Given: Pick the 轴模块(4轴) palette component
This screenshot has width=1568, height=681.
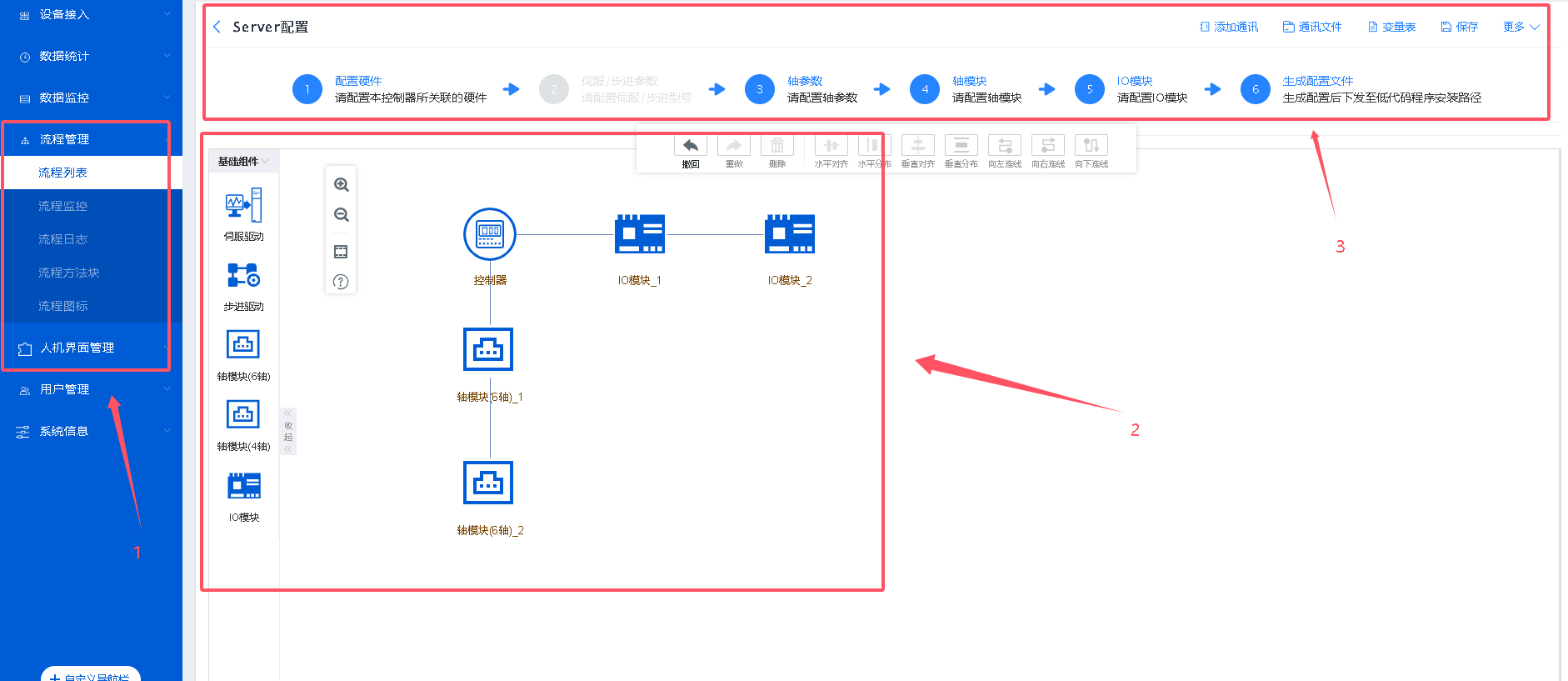Looking at the screenshot, I should [243, 414].
